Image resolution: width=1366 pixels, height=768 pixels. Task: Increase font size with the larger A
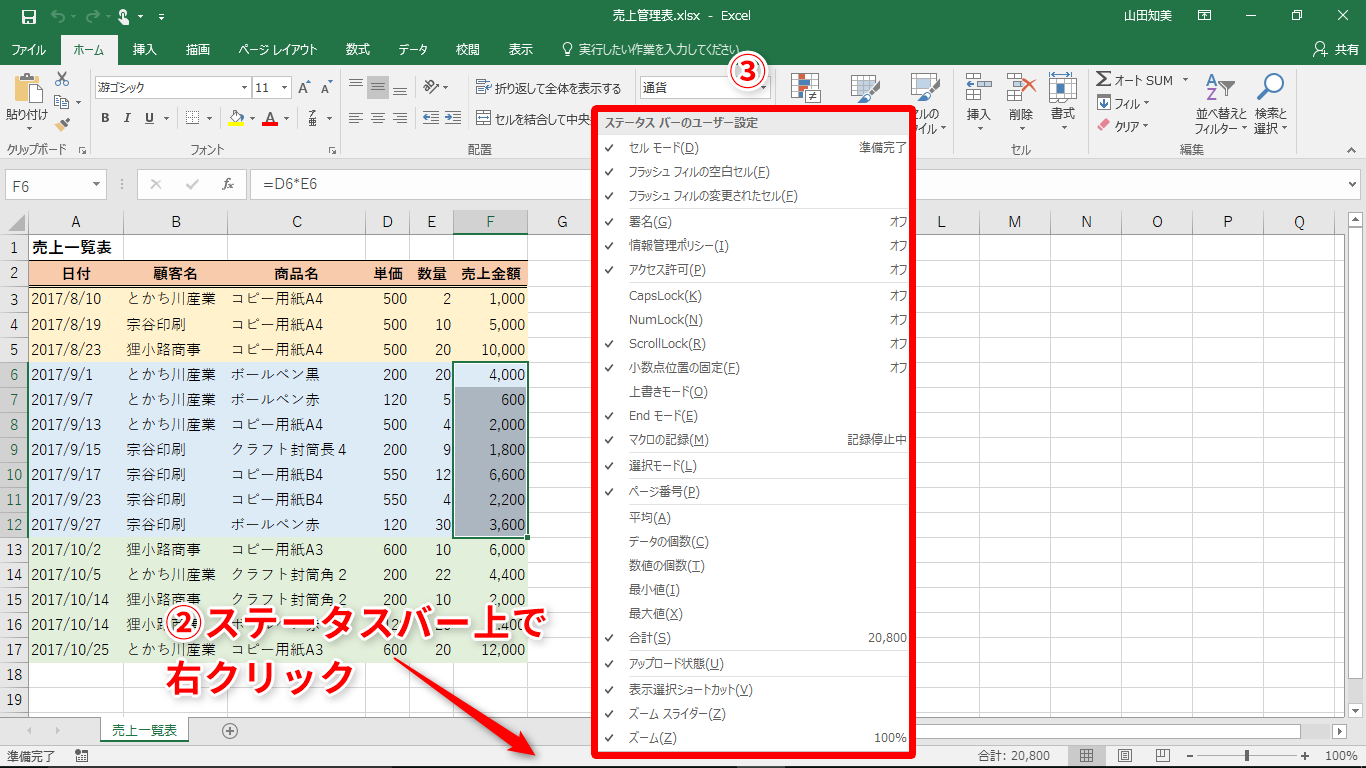point(305,88)
